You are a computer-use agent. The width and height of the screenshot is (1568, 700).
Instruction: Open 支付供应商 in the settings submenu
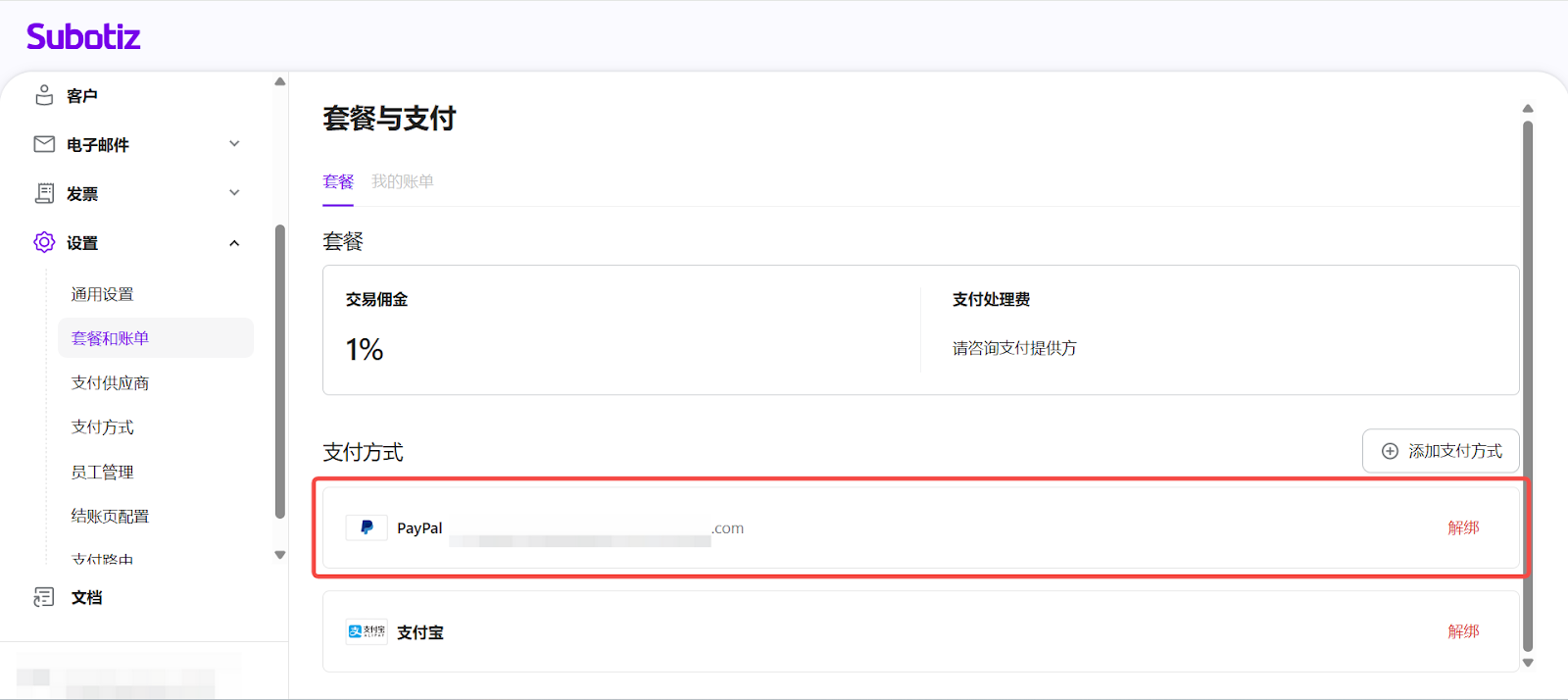click(x=110, y=382)
